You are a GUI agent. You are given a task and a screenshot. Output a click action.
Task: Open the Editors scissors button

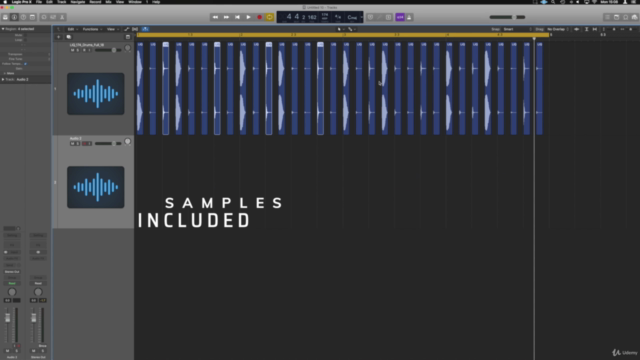click(x=62, y=17)
